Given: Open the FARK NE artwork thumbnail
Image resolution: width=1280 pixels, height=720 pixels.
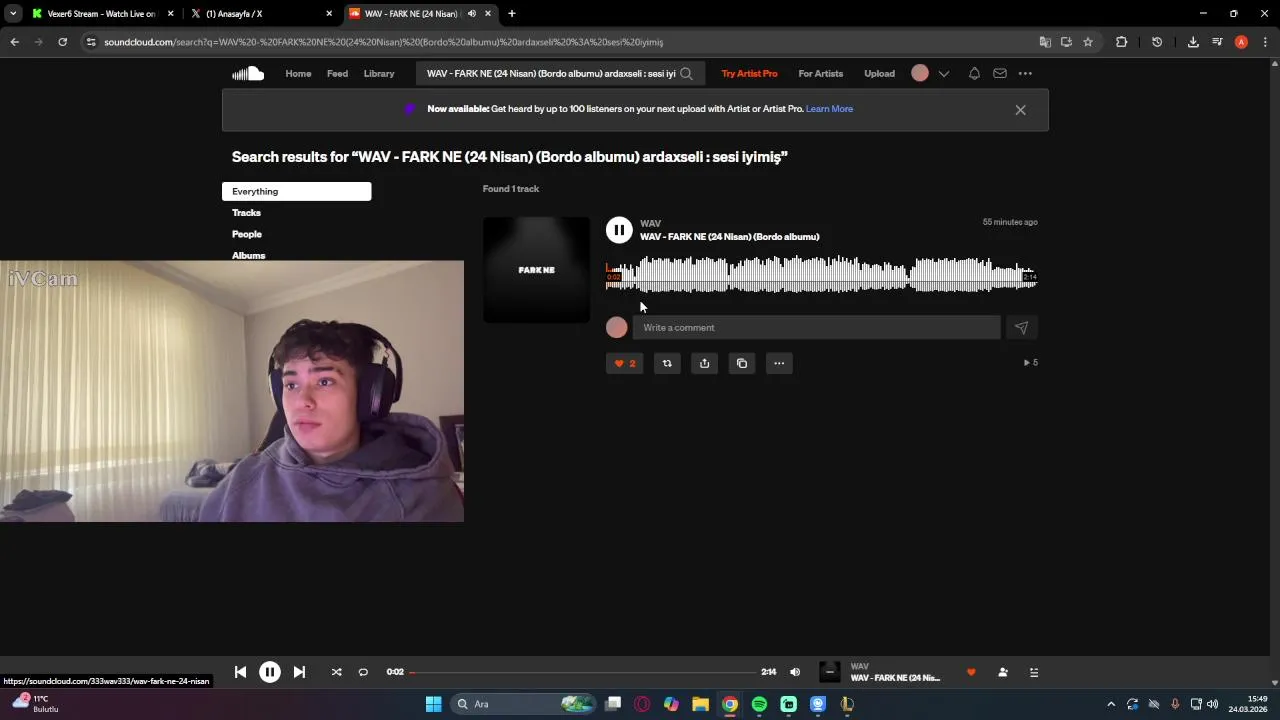Looking at the screenshot, I should [536, 270].
